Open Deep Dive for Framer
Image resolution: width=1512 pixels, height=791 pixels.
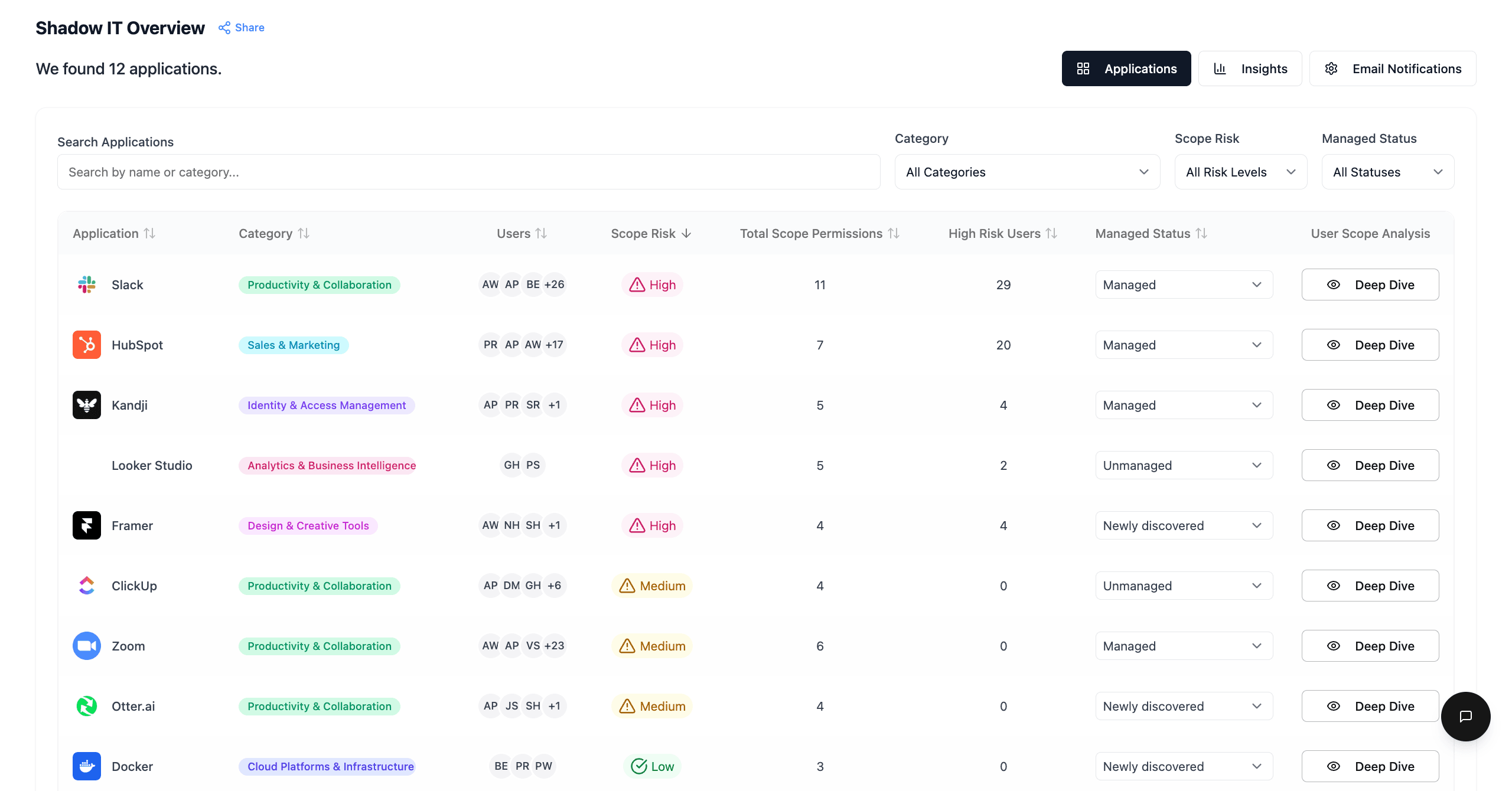1370,525
